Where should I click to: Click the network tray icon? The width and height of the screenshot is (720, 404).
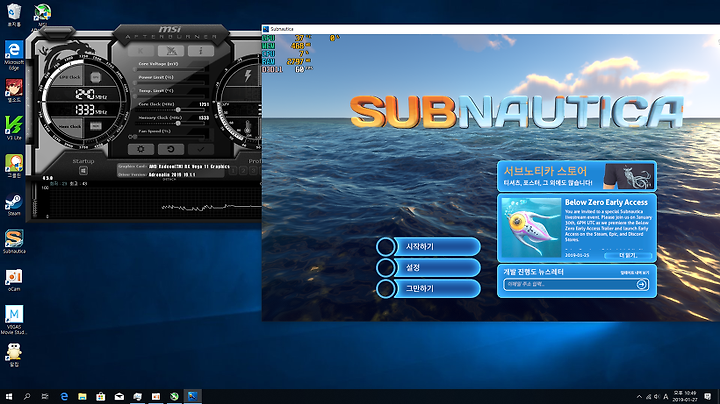pyautogui.click(x=648, y=397)
